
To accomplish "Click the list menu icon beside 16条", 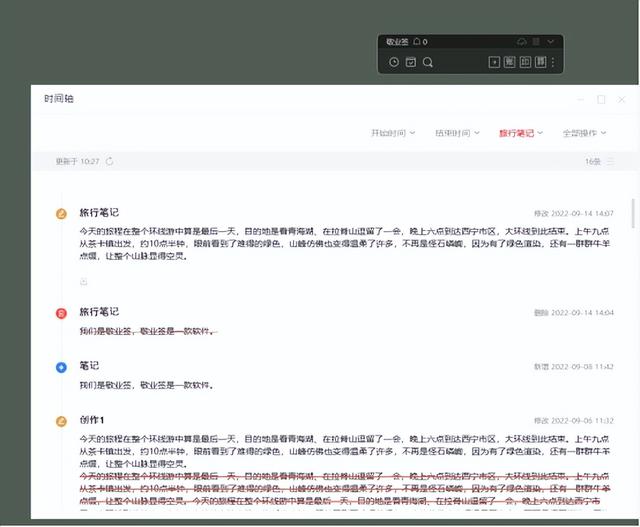I will (610, 162).
